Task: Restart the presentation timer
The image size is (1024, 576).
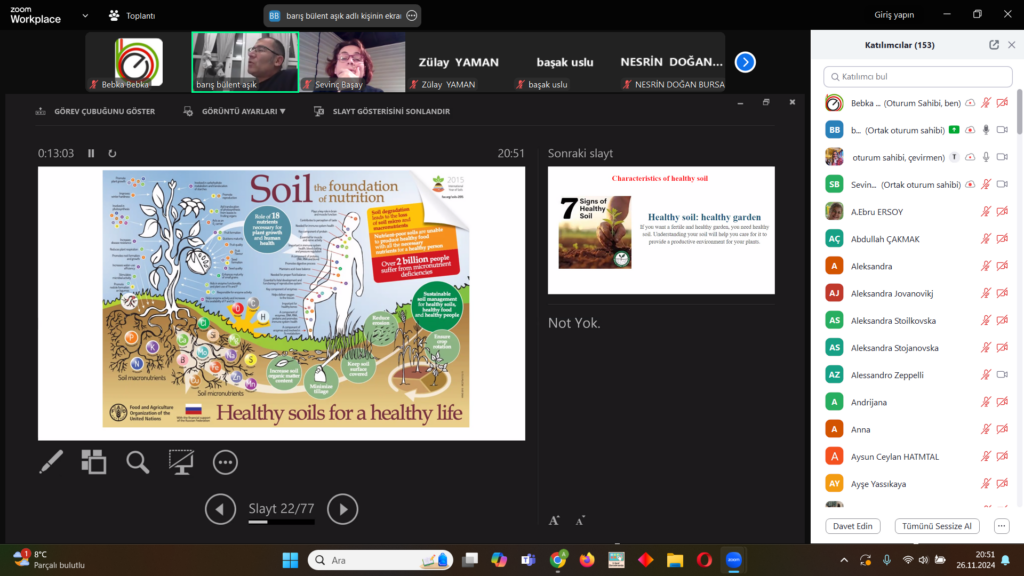Action: (112, 153)
